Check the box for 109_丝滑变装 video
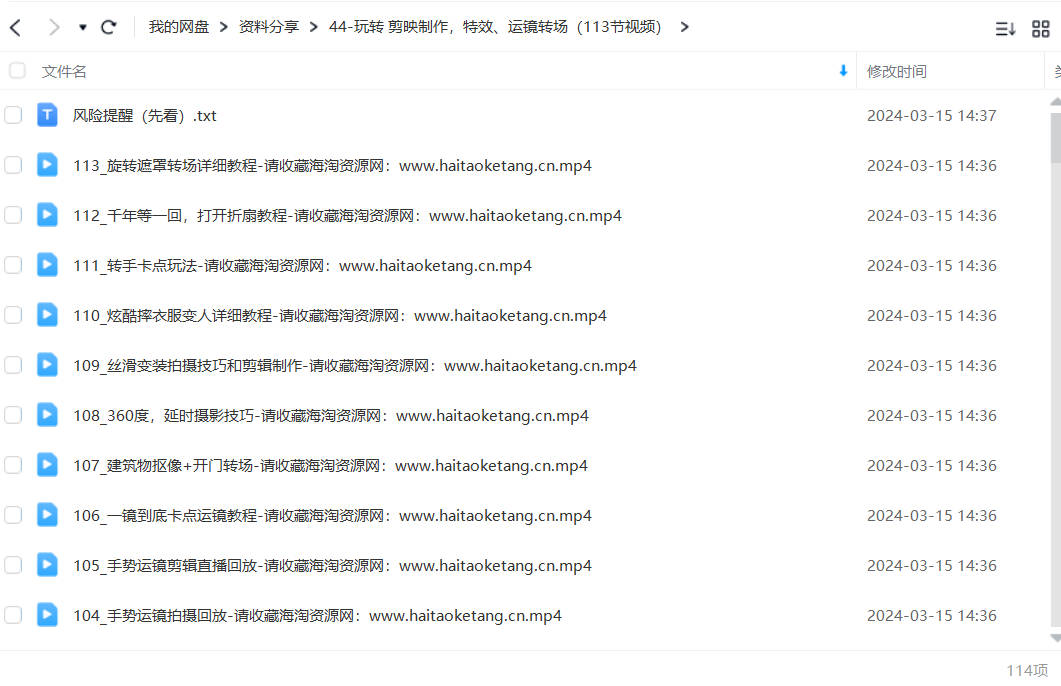The image size is (1061, 686). click(x=13, y=365)
